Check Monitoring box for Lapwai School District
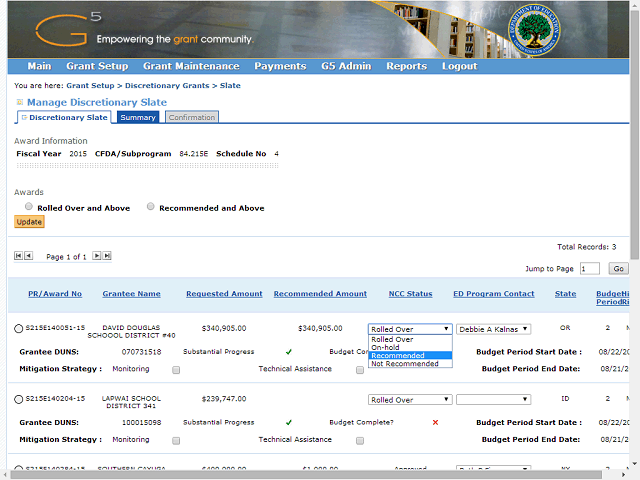Image resolution: width=640 pixels, height=480 pixels. coord(176,440)
